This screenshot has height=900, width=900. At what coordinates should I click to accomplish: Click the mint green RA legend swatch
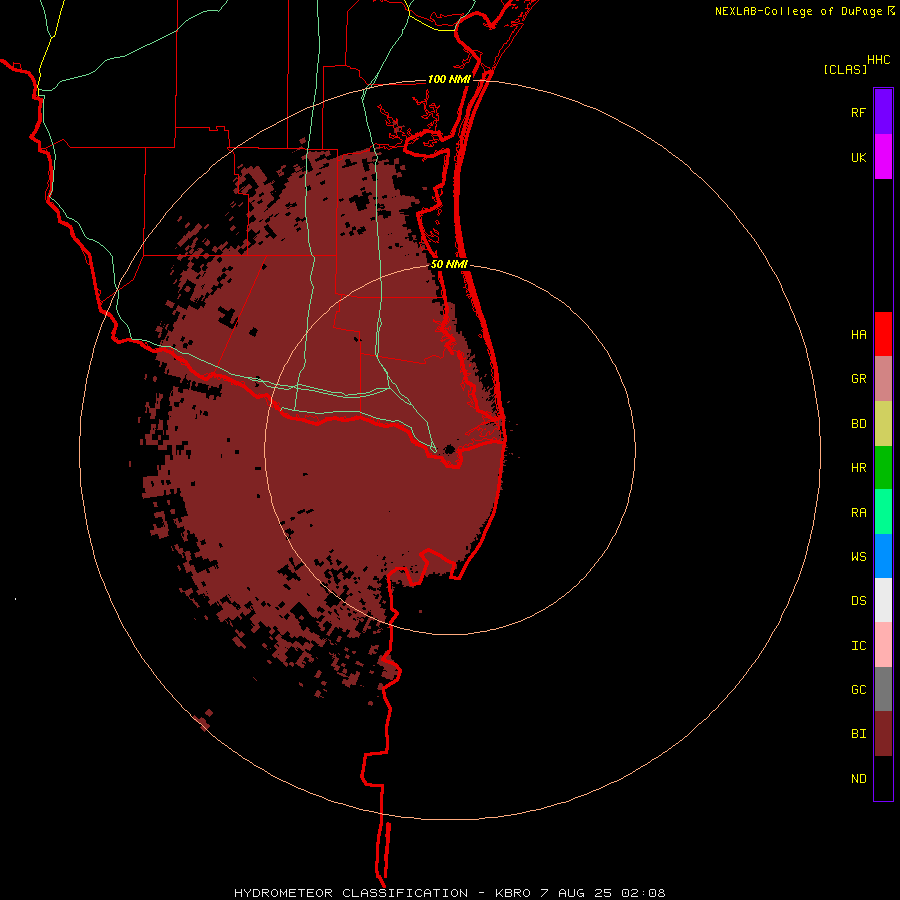[x=883, y=512]
